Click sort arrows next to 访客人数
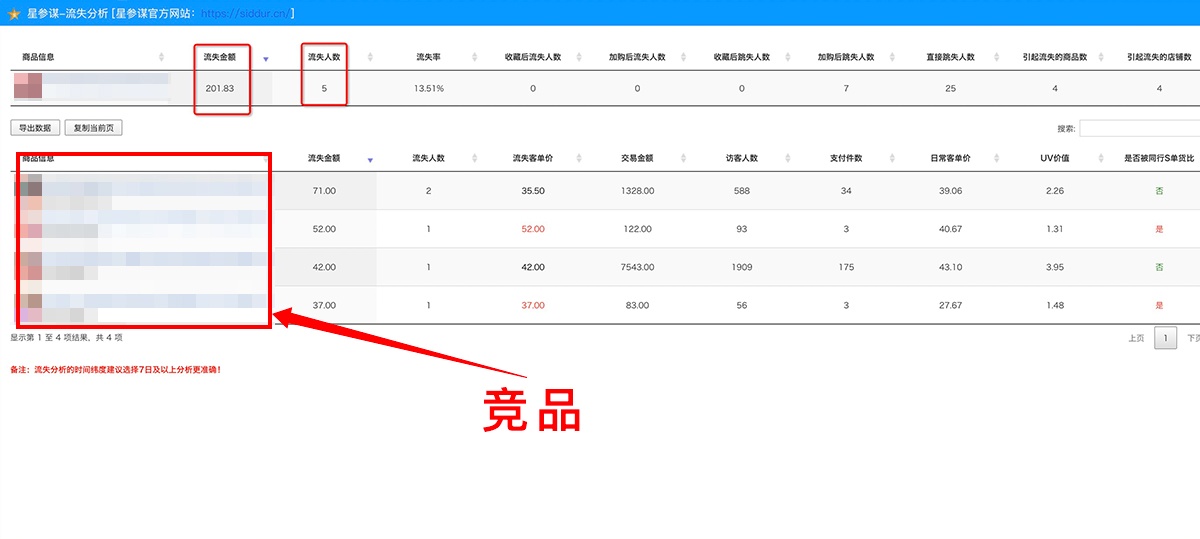This screenshot has height=539, width=1200. 788,158
